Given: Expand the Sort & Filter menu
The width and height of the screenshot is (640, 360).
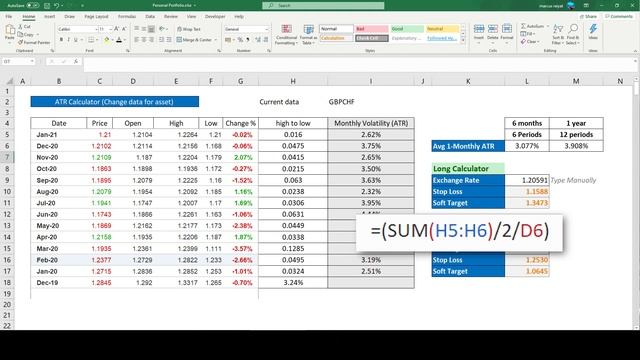Looking at the screenshot, I should (x=558, y=34).
